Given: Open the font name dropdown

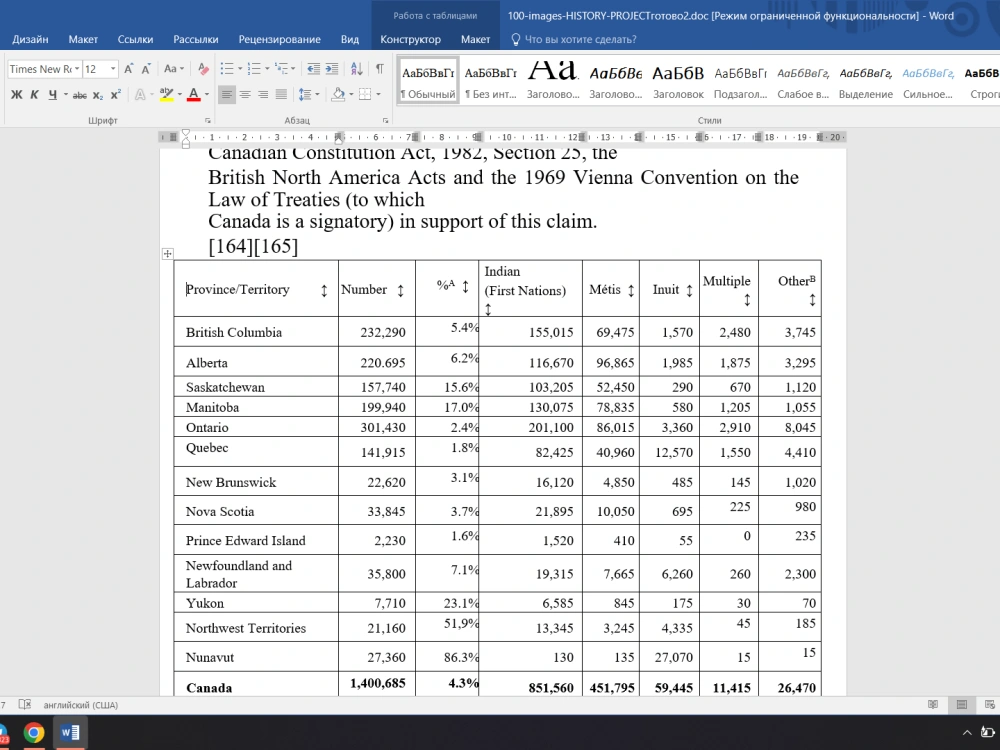Looking at the screenshot, I should [x=77, y=69].
